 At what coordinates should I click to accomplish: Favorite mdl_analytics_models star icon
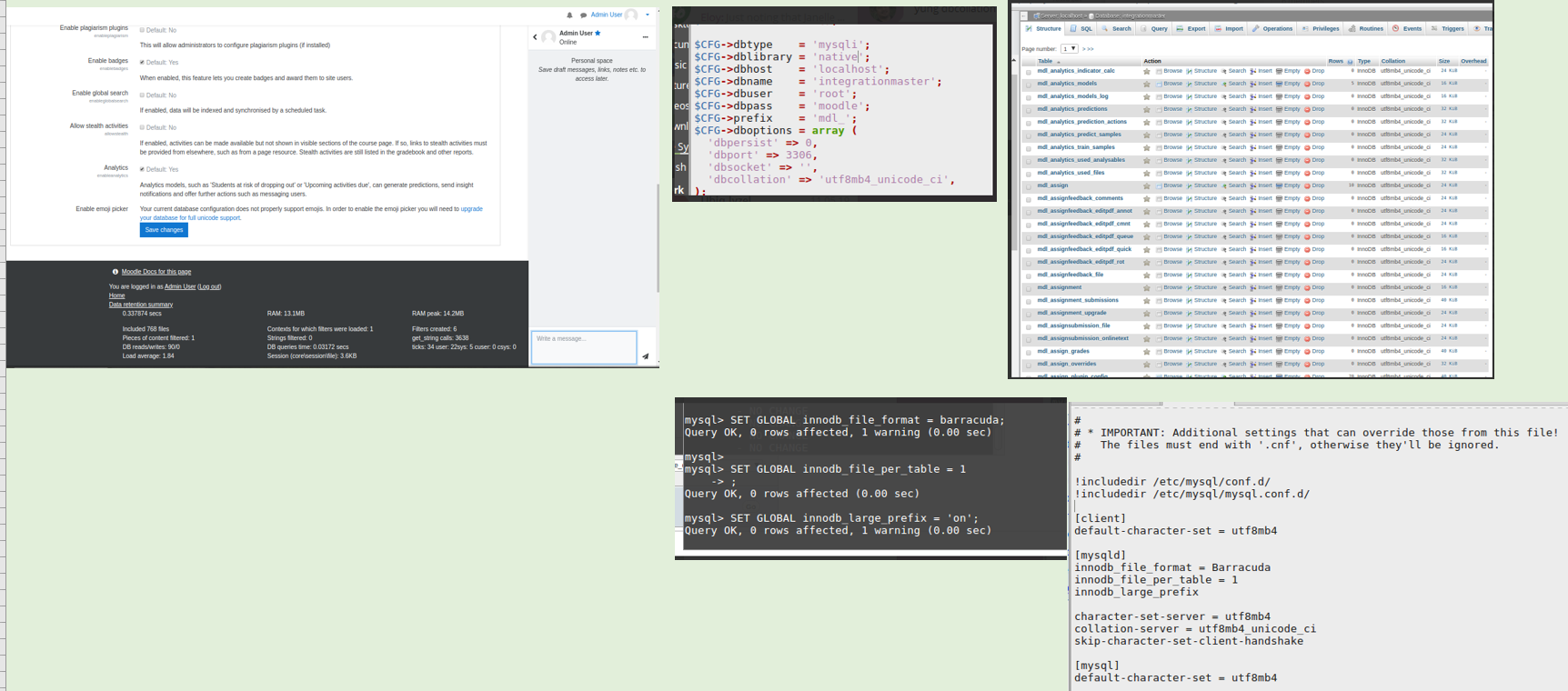1146,84
